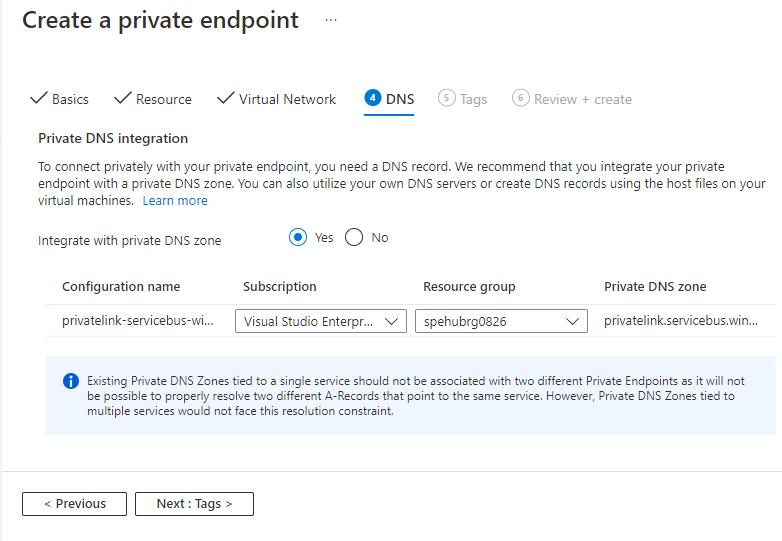This screenshot has width=782, height=541.
Task: Click the step 5 circle beside Tags
Action: click(446, 98)
